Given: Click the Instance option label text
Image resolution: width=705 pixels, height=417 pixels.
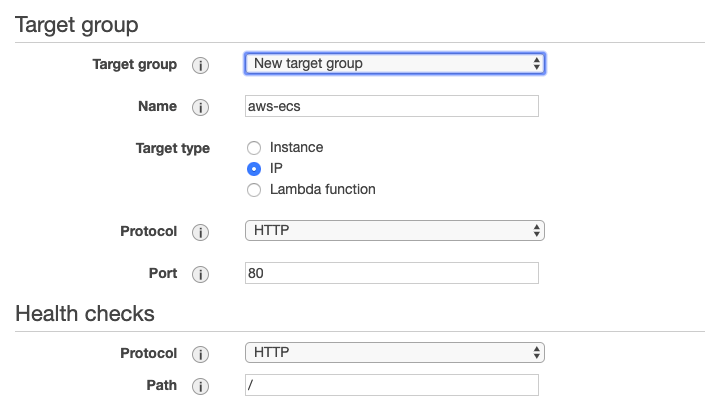Looking at the screenshot, I should click(x=296, y=147).
